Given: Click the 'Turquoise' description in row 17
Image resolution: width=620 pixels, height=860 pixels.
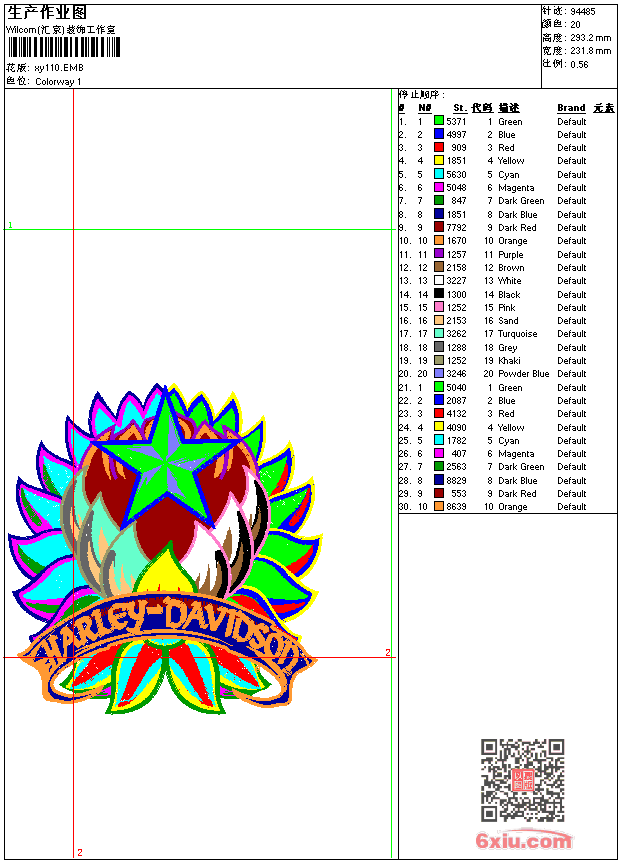Looking at the screenshot, I should (x=517, y=333).
